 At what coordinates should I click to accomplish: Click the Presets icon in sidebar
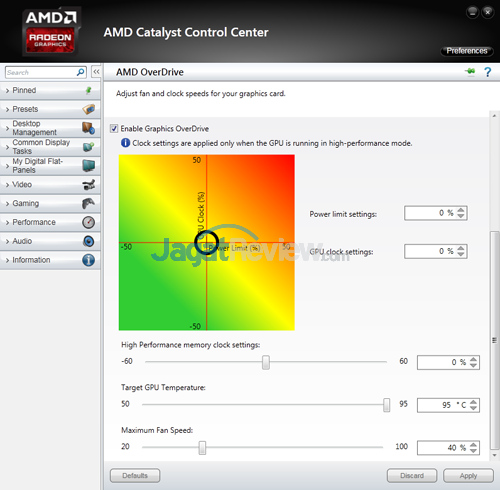[x=89, y=109]
